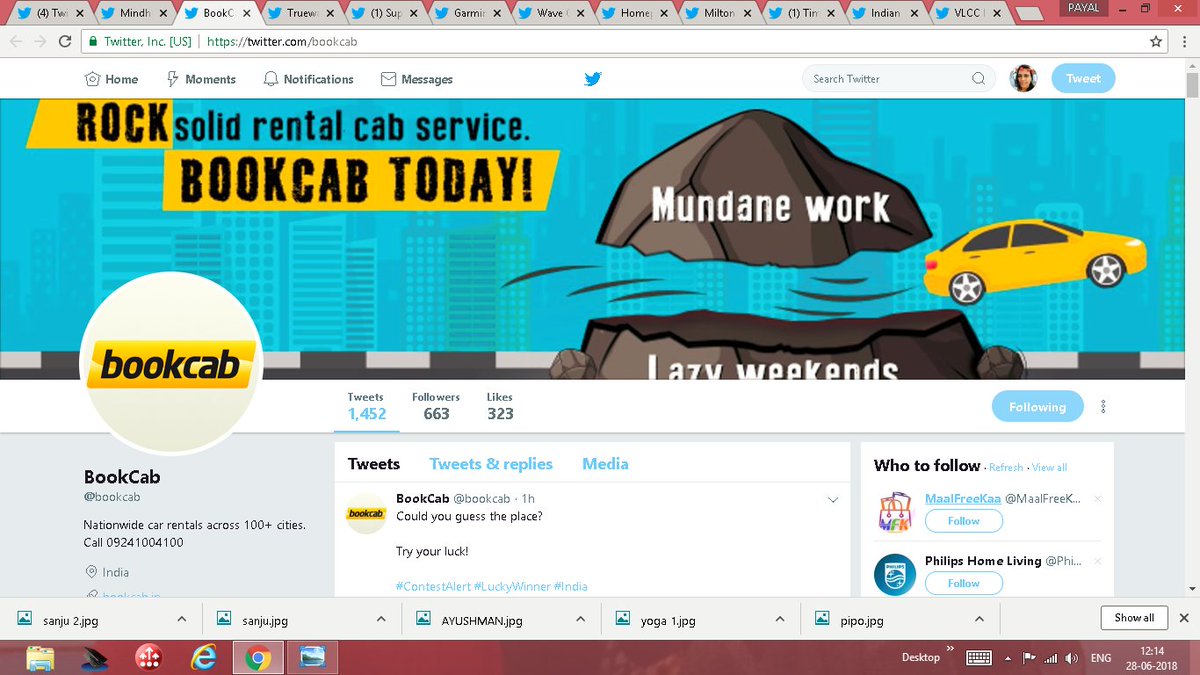The width and height of the screenshot is (1200, 675).
Task: Click the search magnifier icon
Action: [979, 79]
